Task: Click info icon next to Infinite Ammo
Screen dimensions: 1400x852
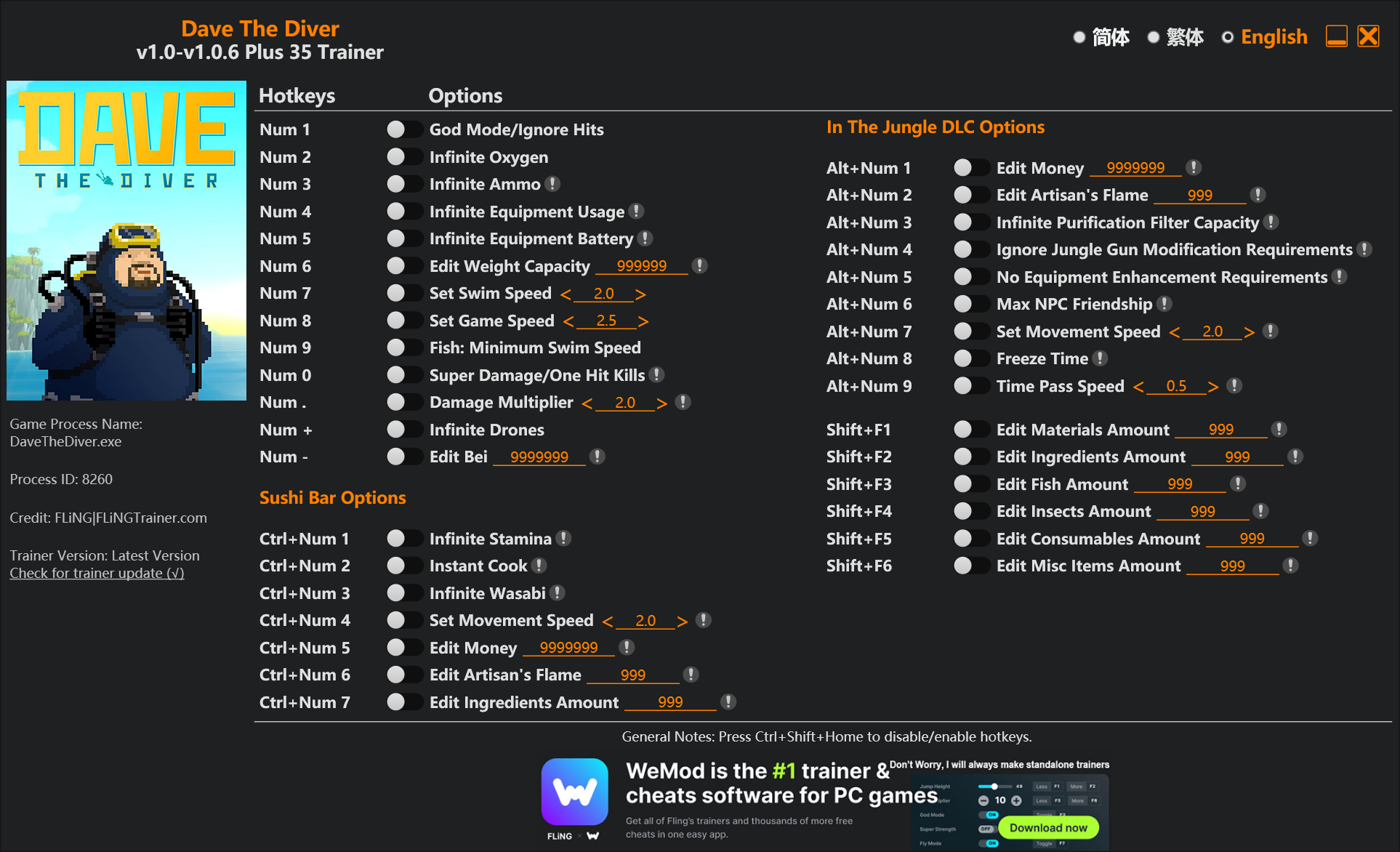Action: click(x=552, y=184)
